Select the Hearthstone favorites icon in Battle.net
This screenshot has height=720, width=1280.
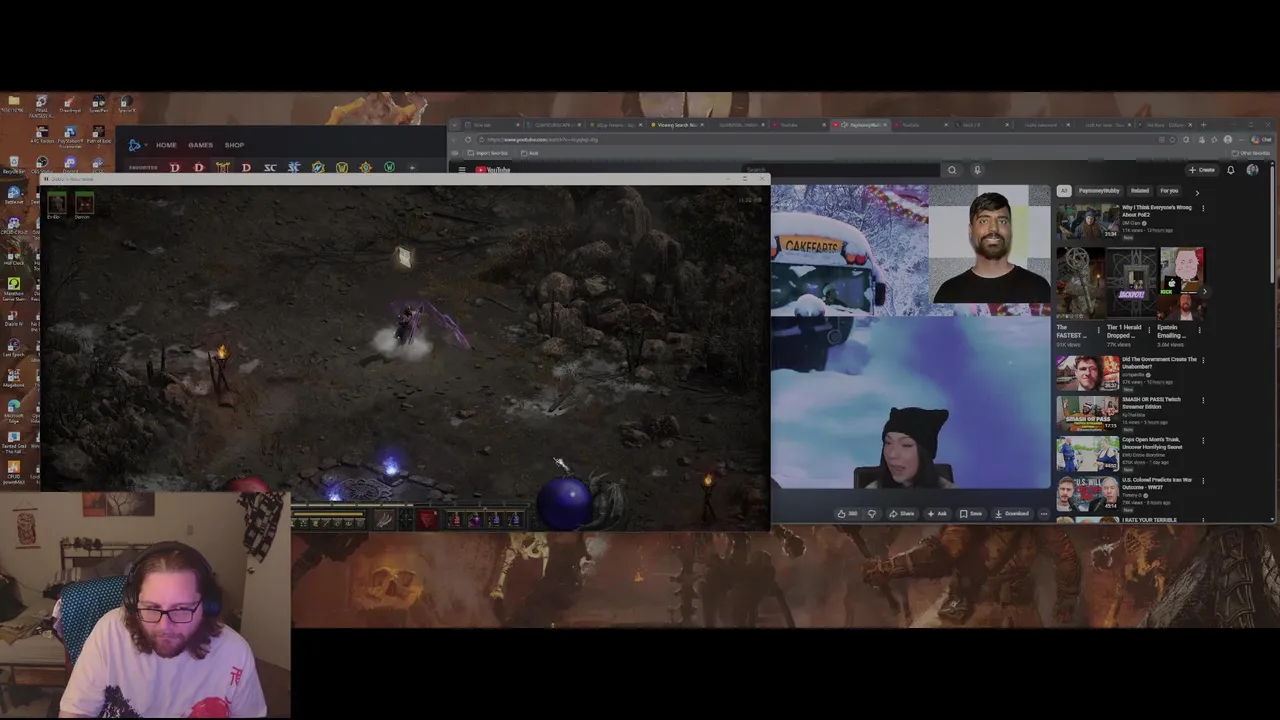tap(366, 167)
